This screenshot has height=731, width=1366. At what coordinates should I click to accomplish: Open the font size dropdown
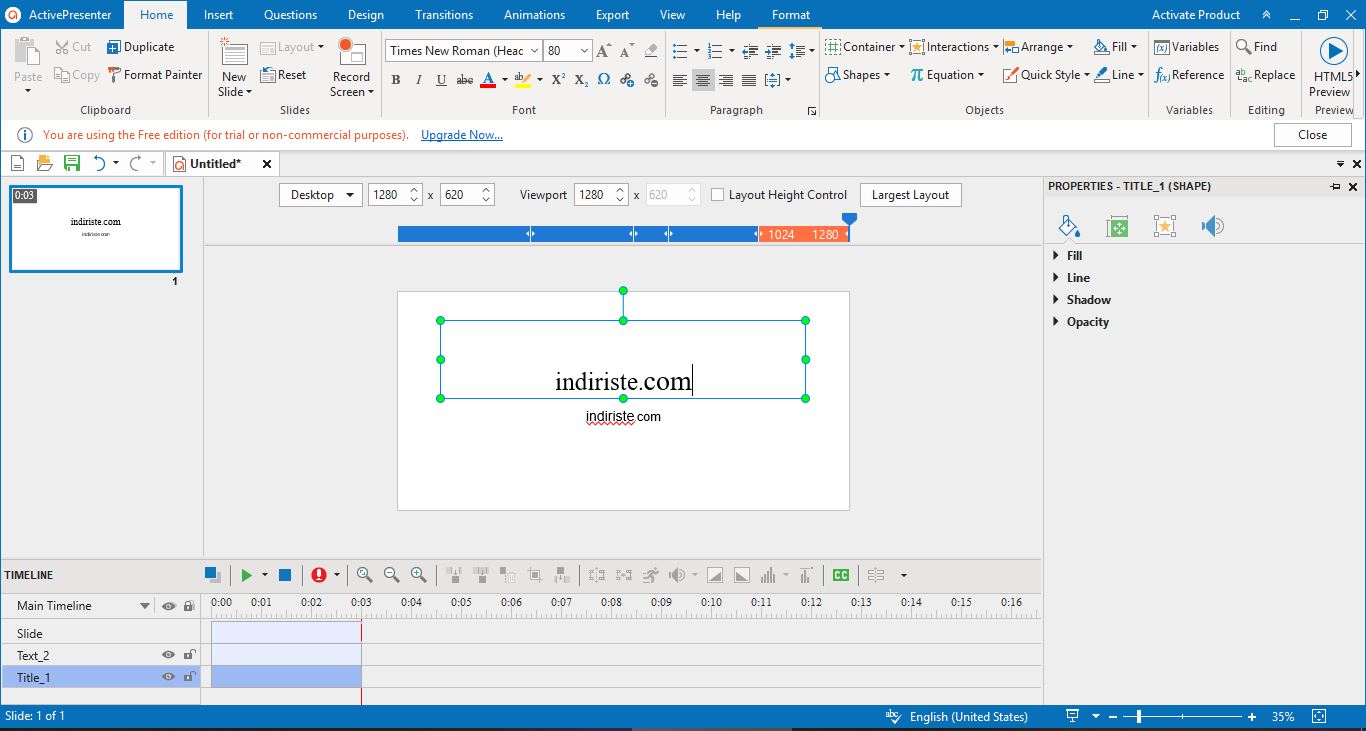(x=585, y=51)
